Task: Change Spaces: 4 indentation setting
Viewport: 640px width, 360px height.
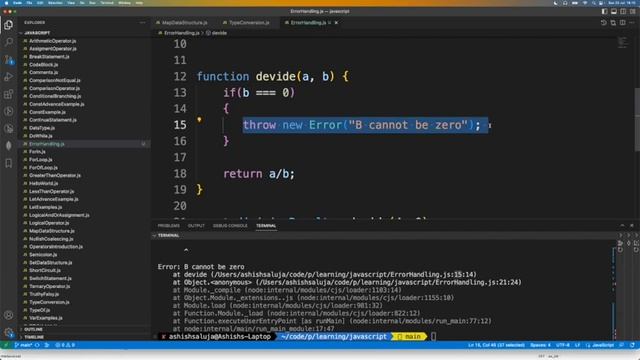Action: pos(540,345)
